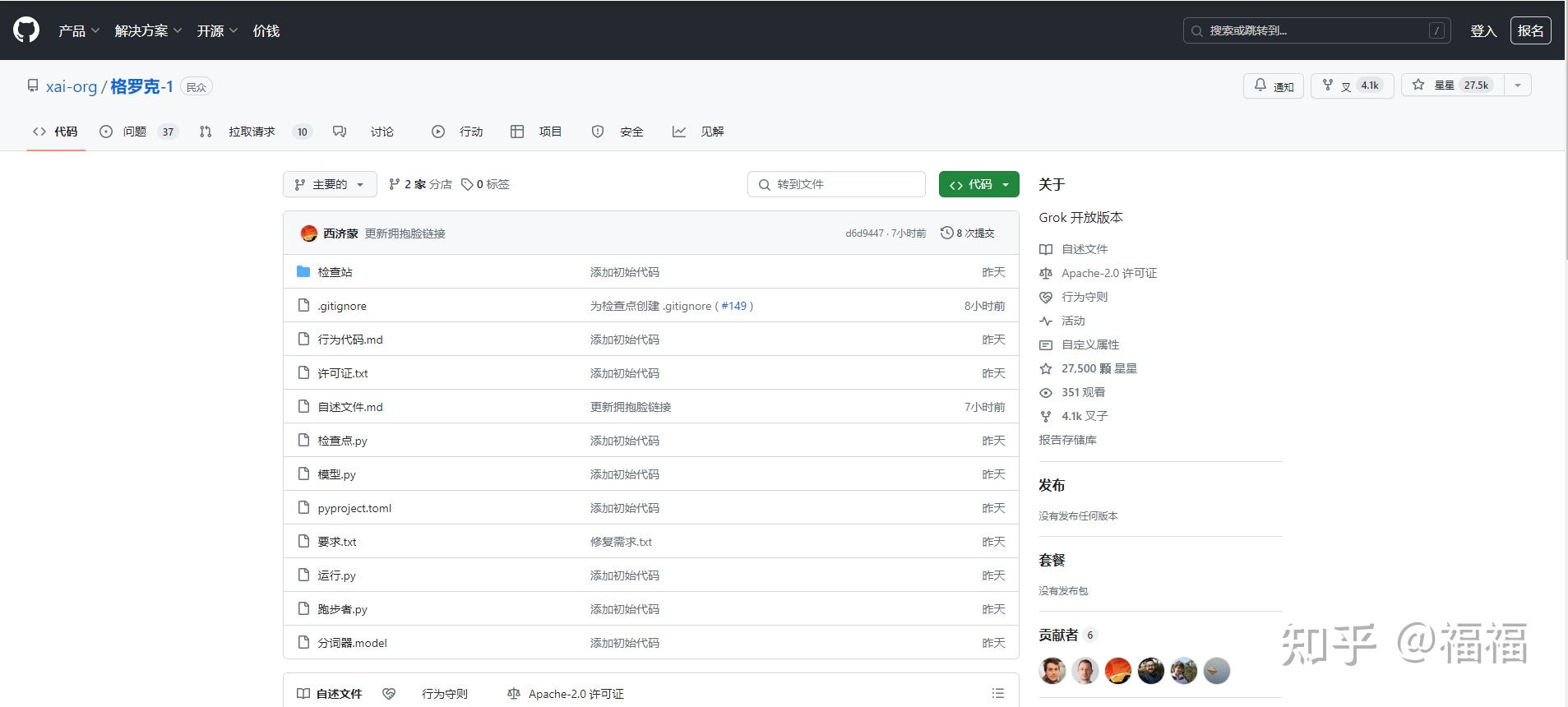Open the 安全 security tab
Image resolution: width=1568 pixels, height=707 pixels.
[617, 132]
